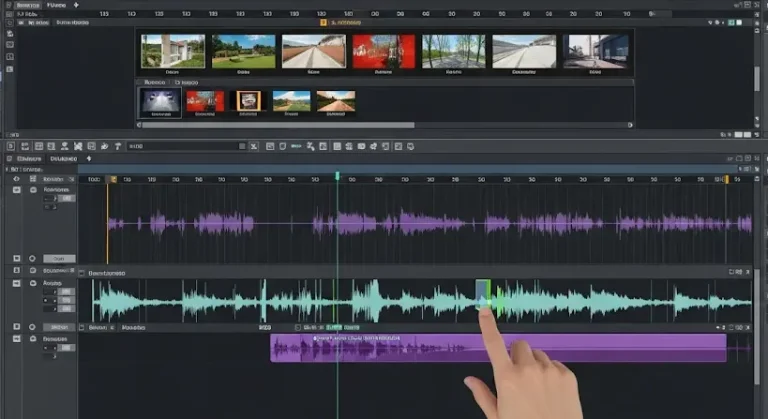The width and height of the screenshot is (768, 419).
Task: Toggle the round button on the bottom purple-clip track
Action: click(x=33, y=339)
